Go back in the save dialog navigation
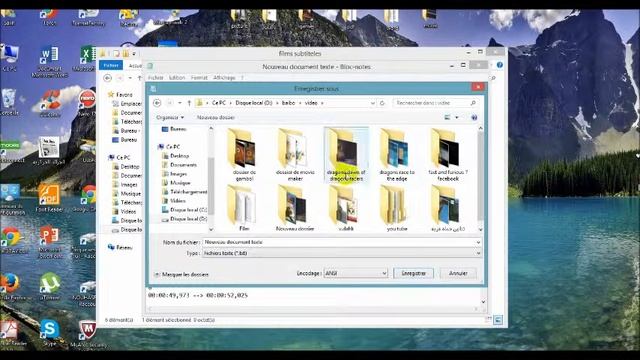Viewport: 640px width, 360px height. [157, 103]
